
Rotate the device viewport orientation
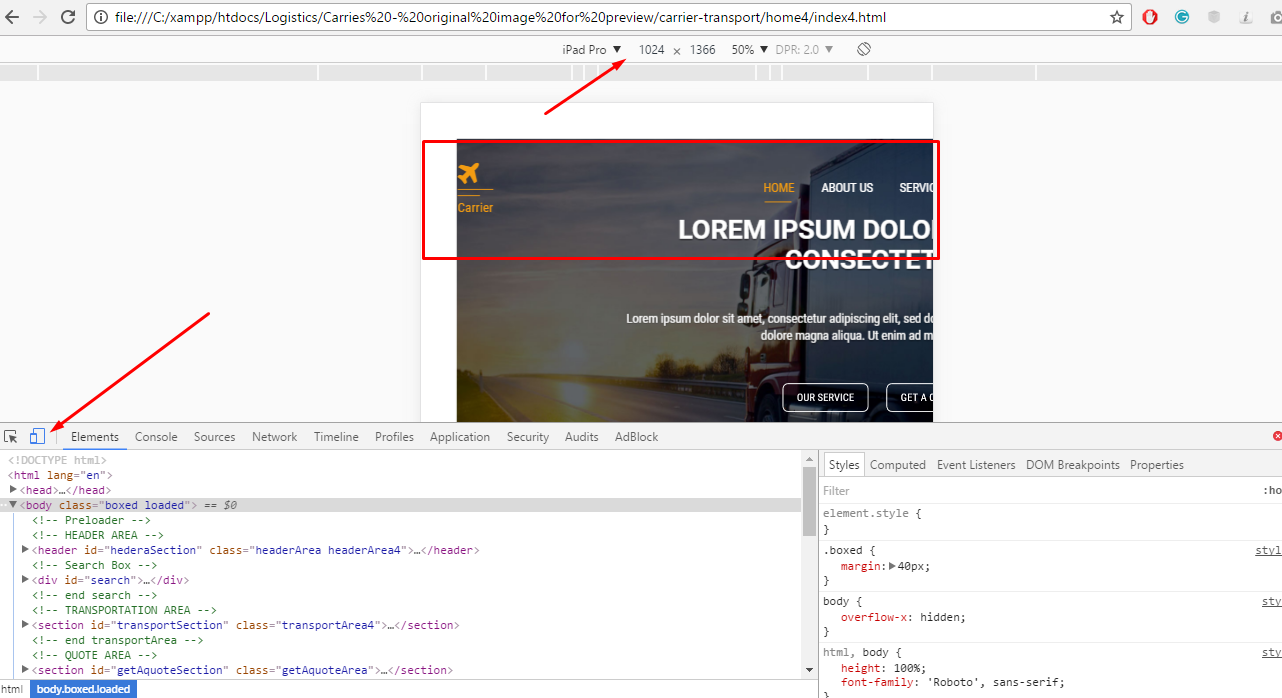pyautogui.click(x=864, y=49)
